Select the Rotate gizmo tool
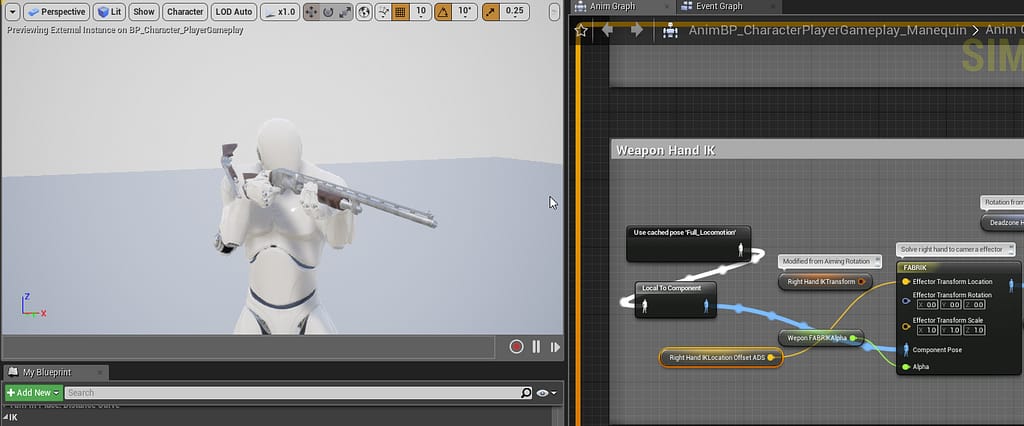 click(328, 12)
